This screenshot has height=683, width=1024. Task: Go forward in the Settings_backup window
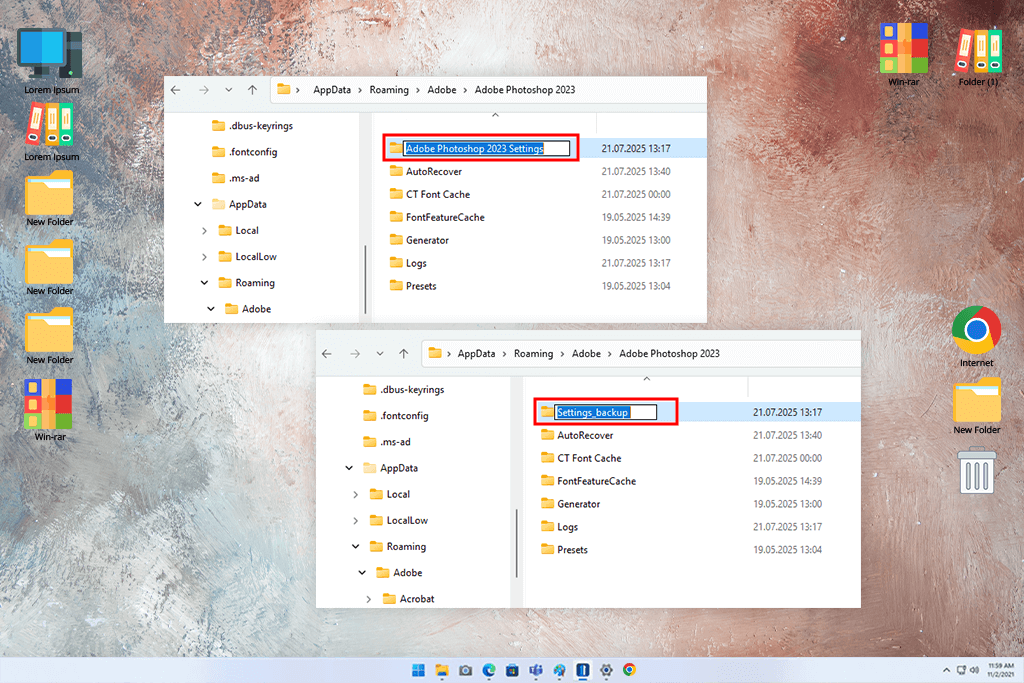(355, 353)
